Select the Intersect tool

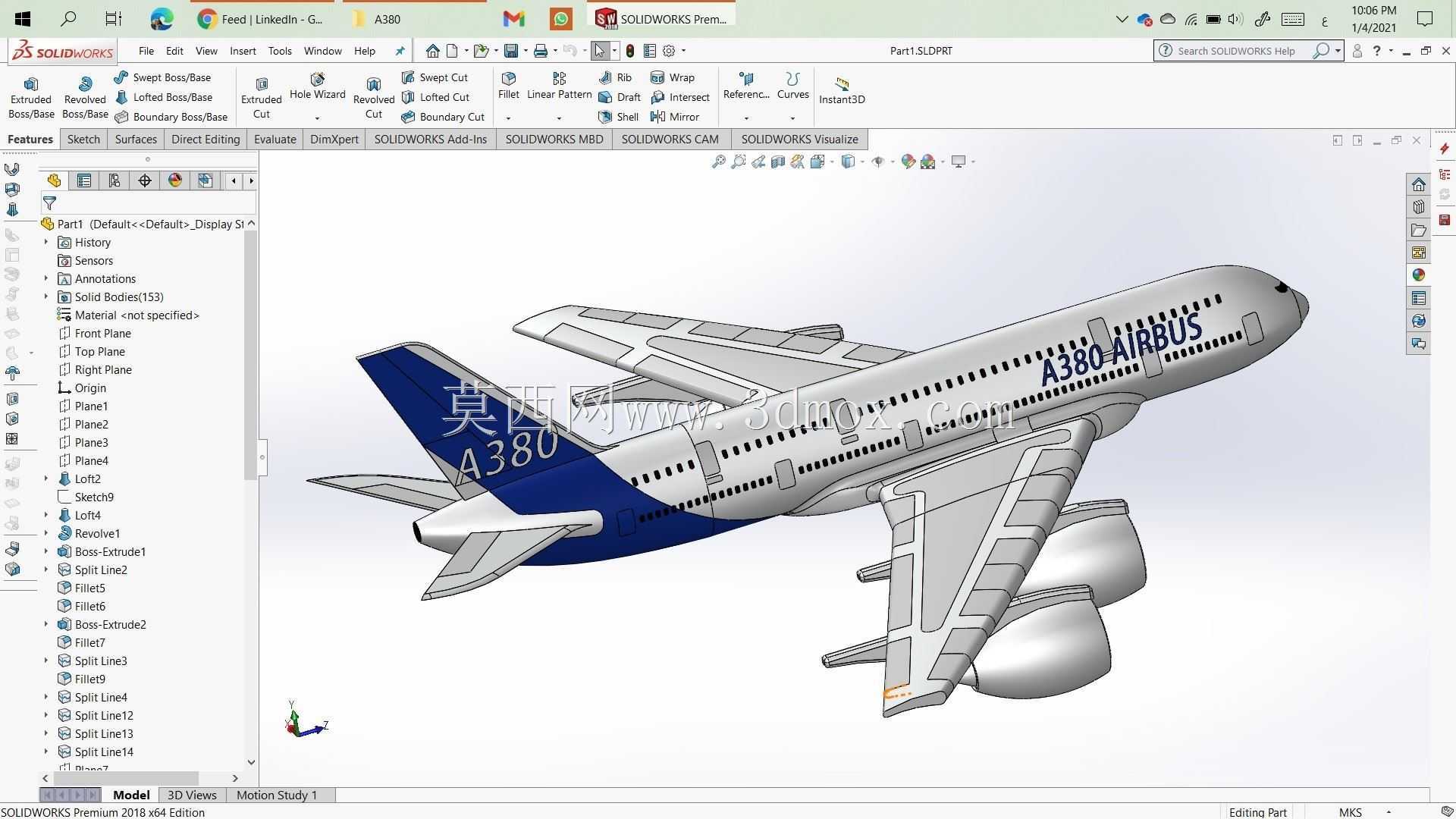[x=680, y=97]
